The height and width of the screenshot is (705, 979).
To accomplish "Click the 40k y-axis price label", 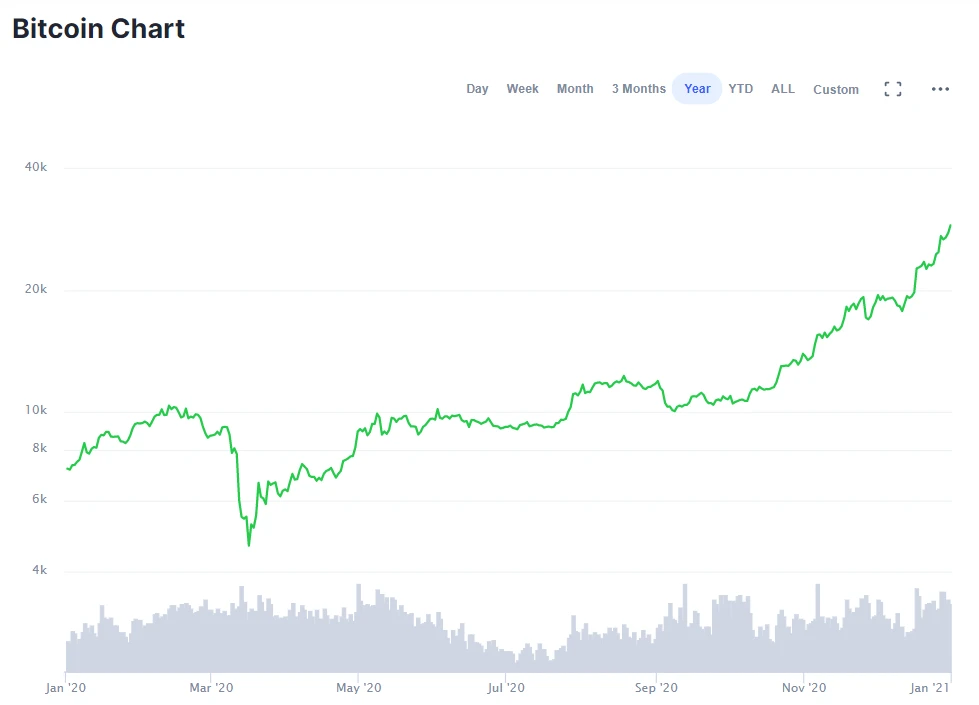I will [x=36, y=167].
